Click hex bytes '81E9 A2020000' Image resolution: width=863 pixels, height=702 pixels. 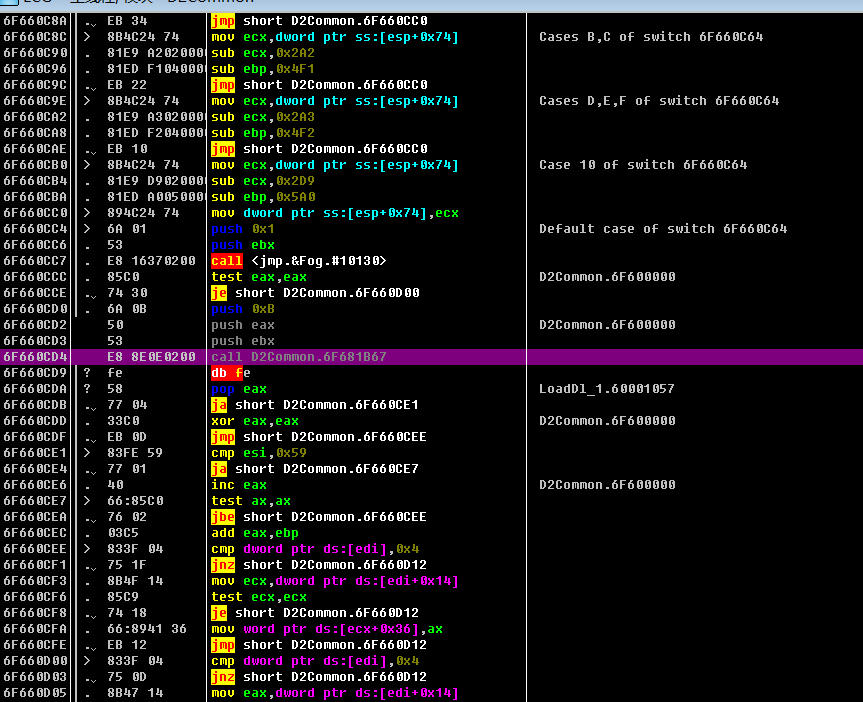156,53
